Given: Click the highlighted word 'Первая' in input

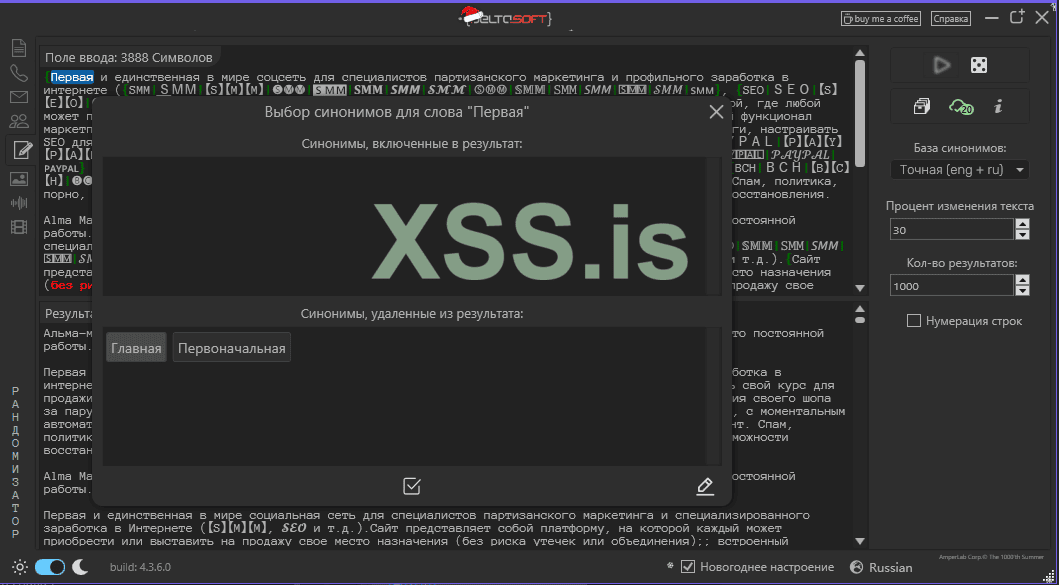Looking at the screenshot, I should pyautogui.click(x=72, y=78).
